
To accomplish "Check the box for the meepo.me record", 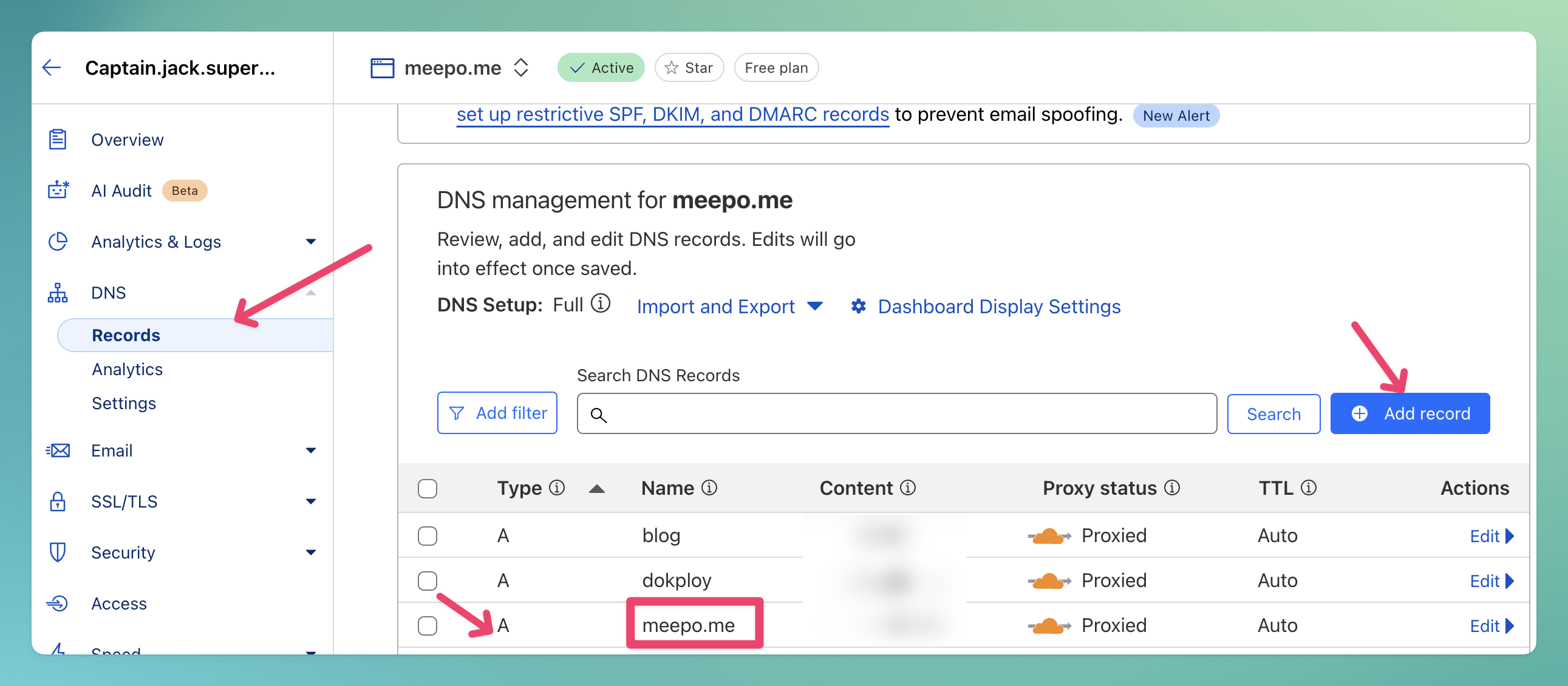I will coord(428,625).
